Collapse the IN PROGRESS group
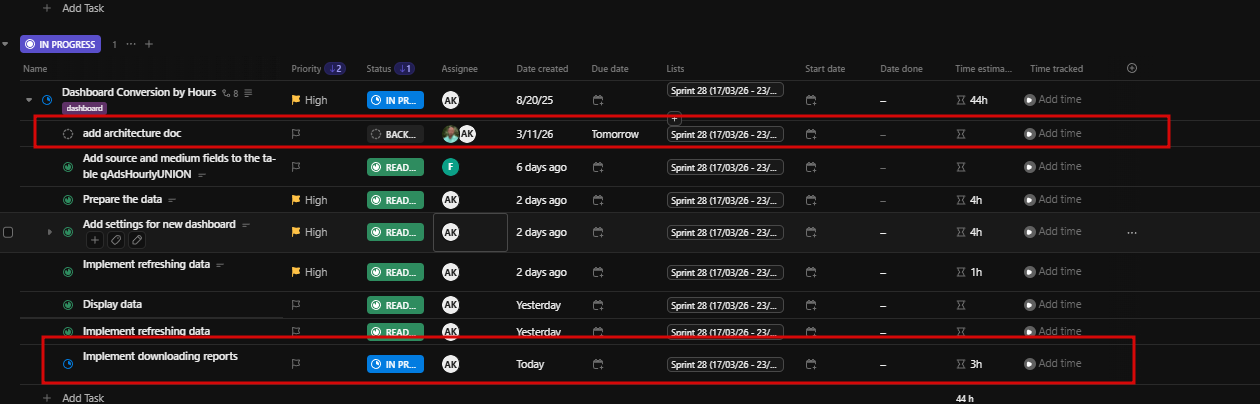The height and width of the screenshot is (404, 1260). click(6, 44)
